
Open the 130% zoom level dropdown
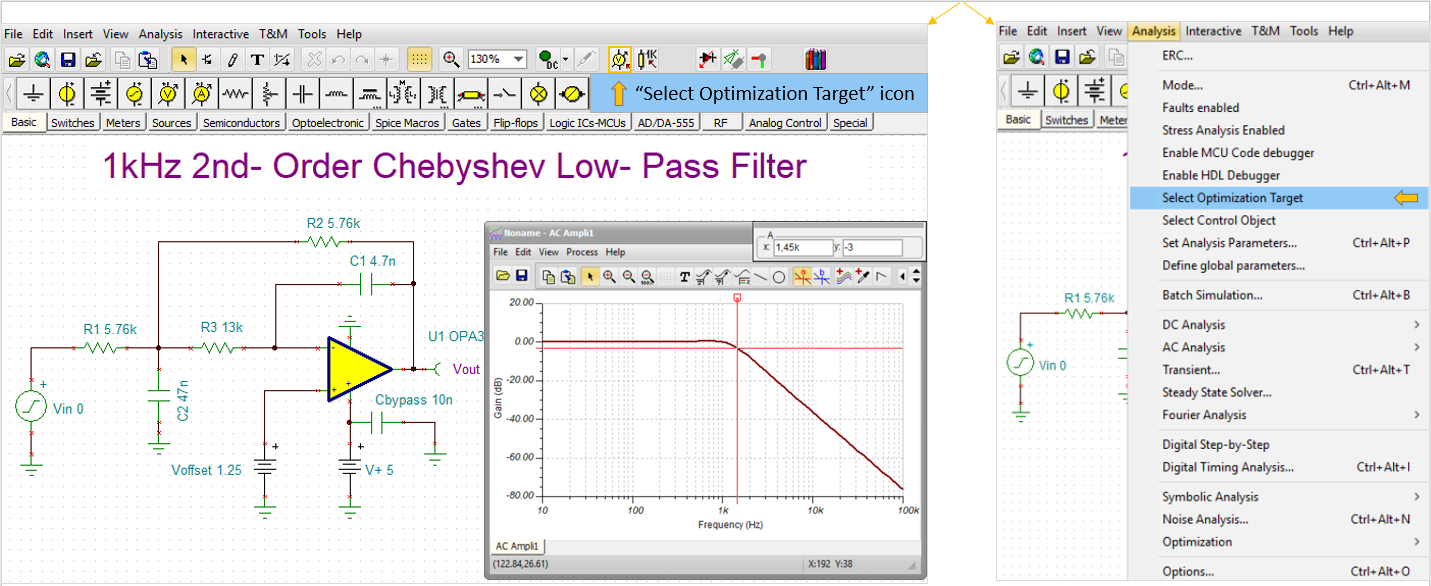pyautogui.click(x=518, y=59)
